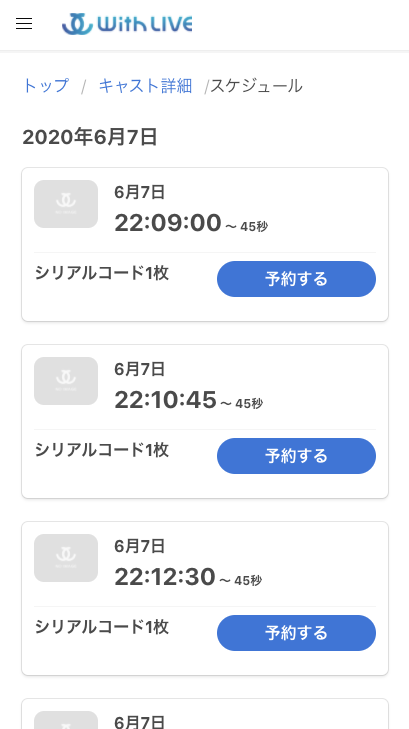Reserve the 22:09:00 slot with 予約する
The image size is (409, 729).
[x=297, y=279]
